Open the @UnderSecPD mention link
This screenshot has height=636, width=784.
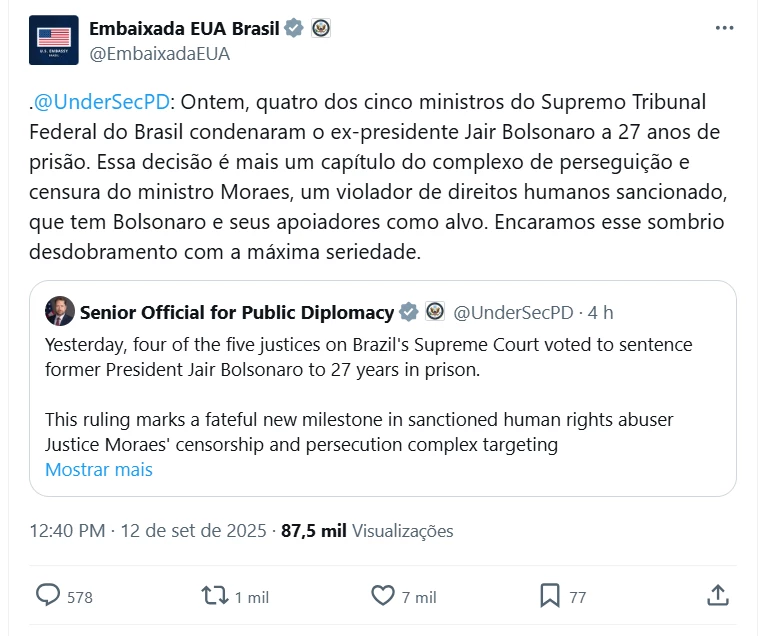[102, 102]
